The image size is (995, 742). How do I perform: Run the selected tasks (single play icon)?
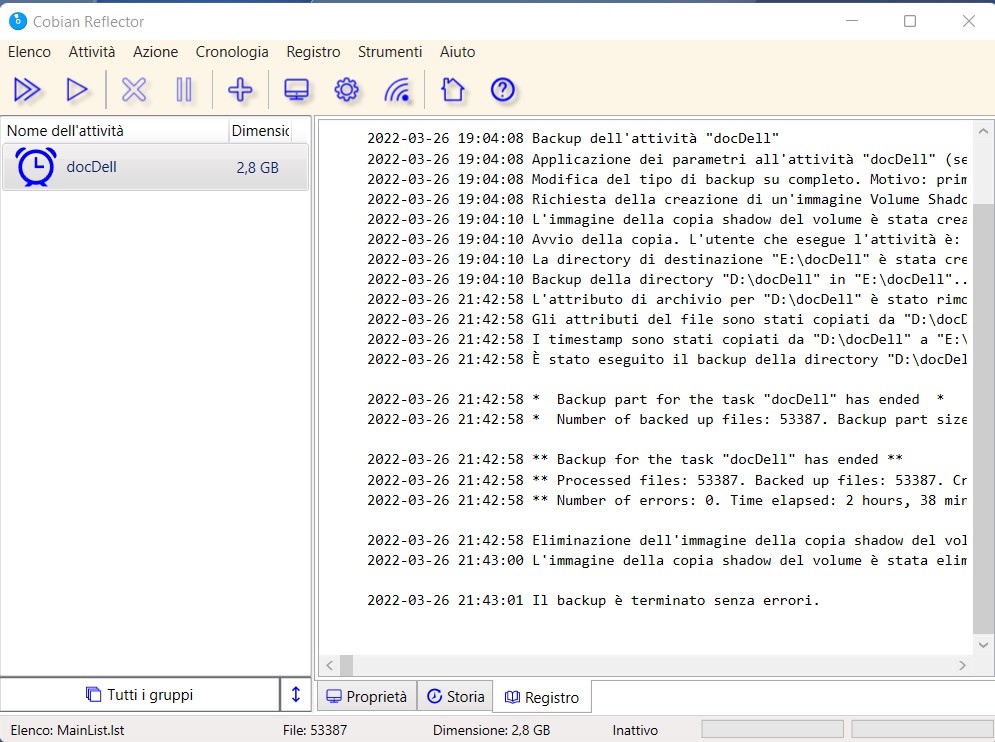[77, 89]
